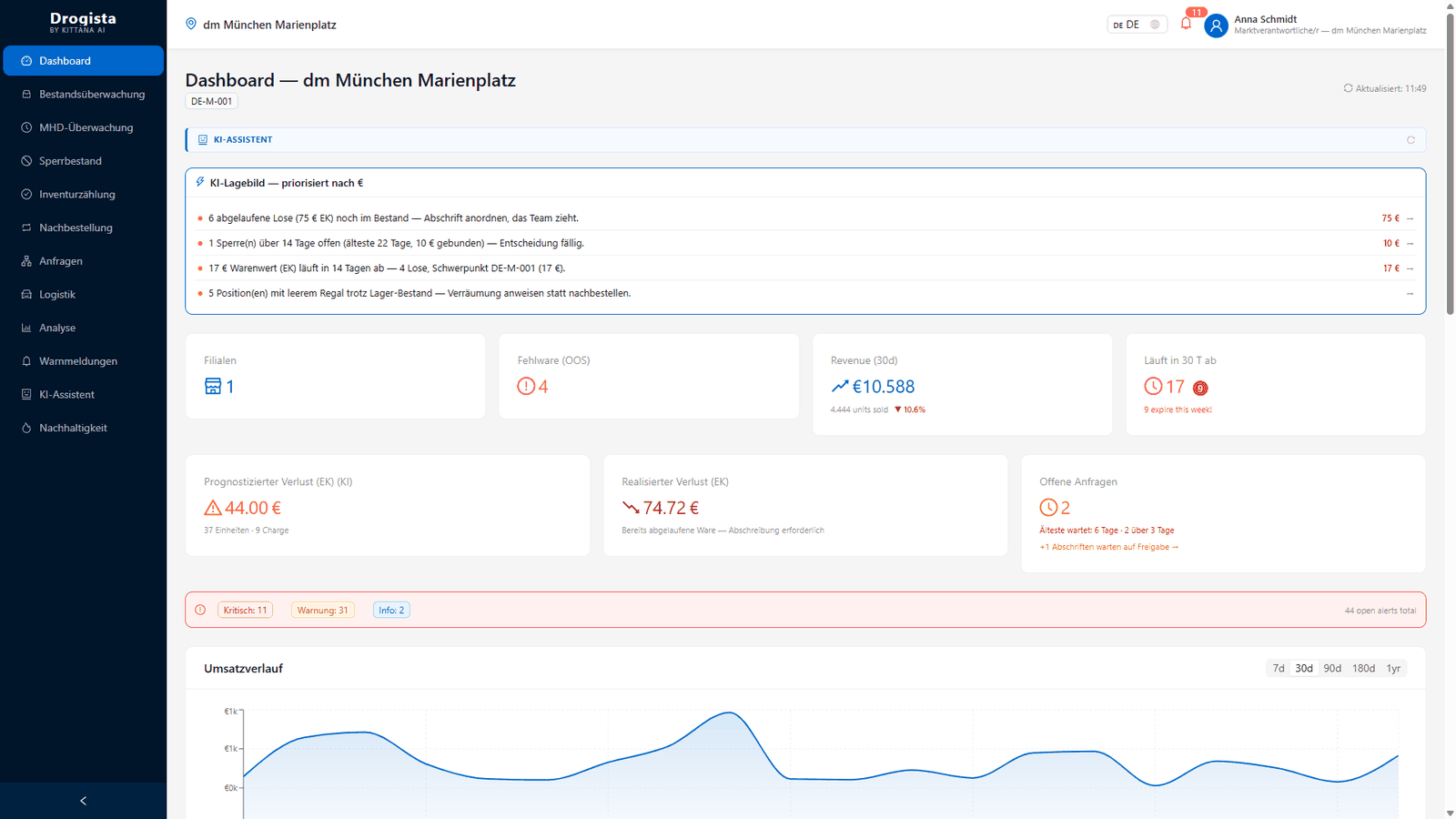The image size is (1456, 819).
Task: Click the Prognostizierter Verlust warning triangle
Action: click(213, 508)
